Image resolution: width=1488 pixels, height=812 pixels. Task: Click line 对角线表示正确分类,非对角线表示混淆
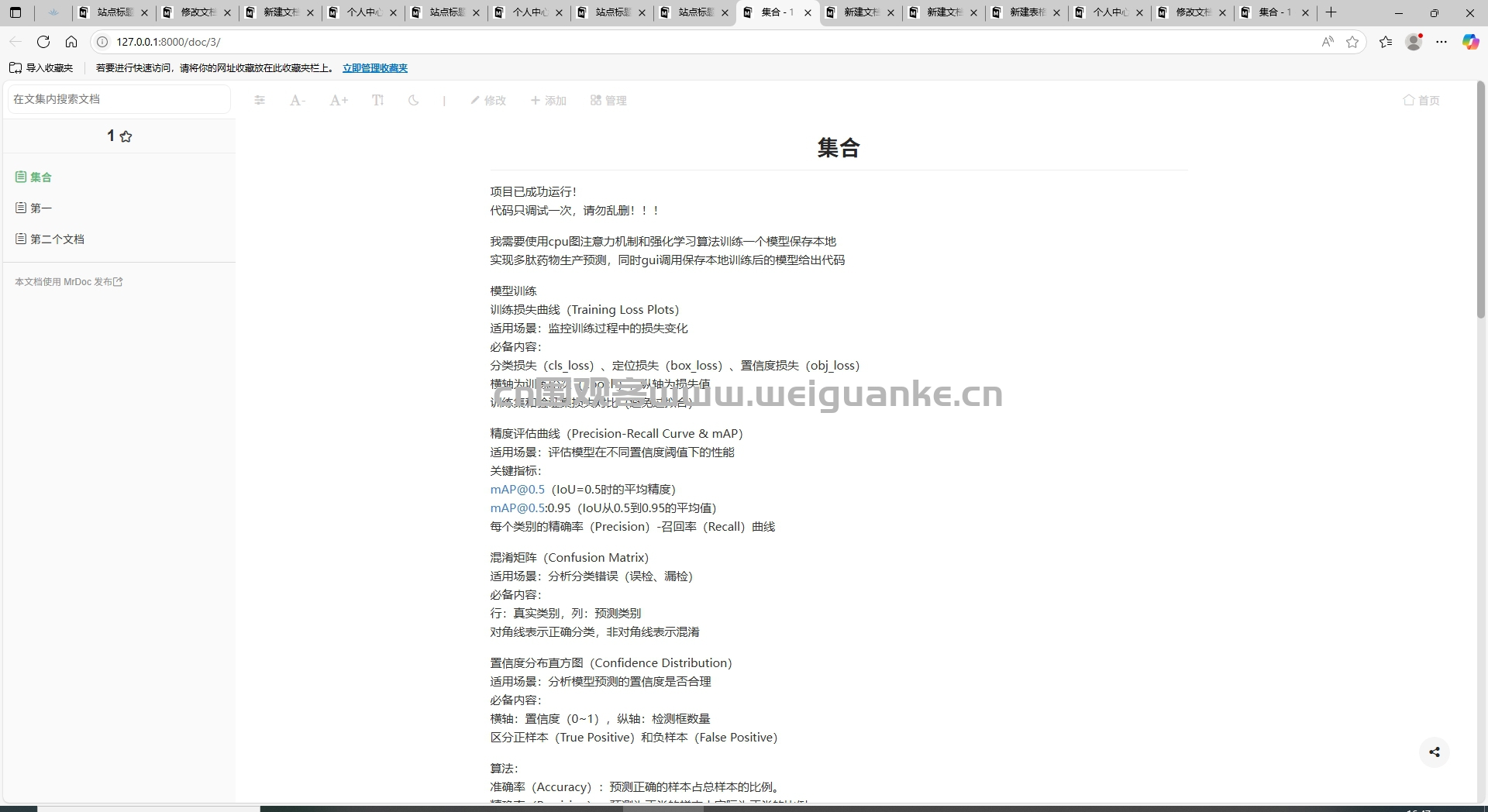(x=594, y=631)
